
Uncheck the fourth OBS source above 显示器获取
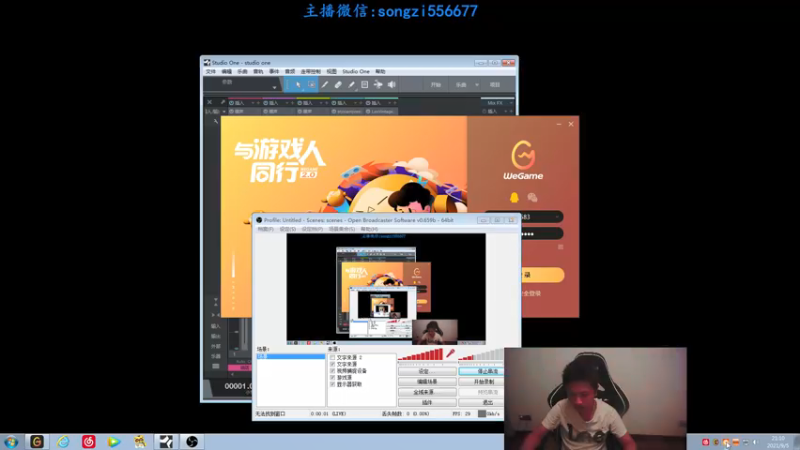(333, 378)
